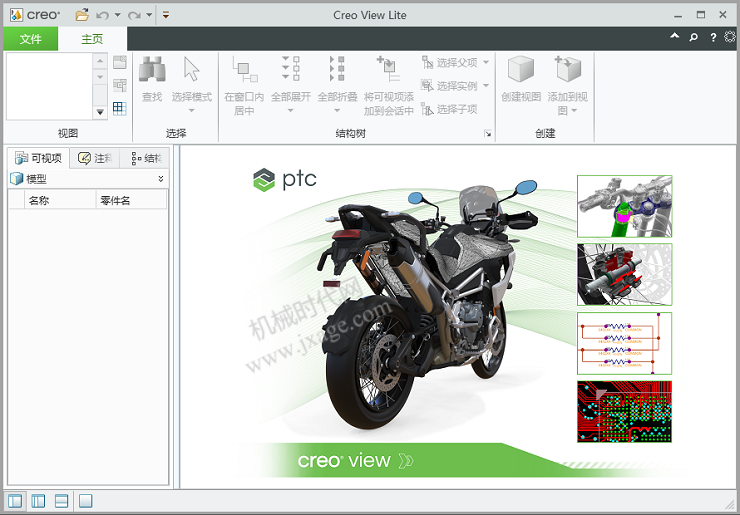740x515 pixels.
Task: Open help with the question mark
Action: pyautogui.click(x=713, y=37)
